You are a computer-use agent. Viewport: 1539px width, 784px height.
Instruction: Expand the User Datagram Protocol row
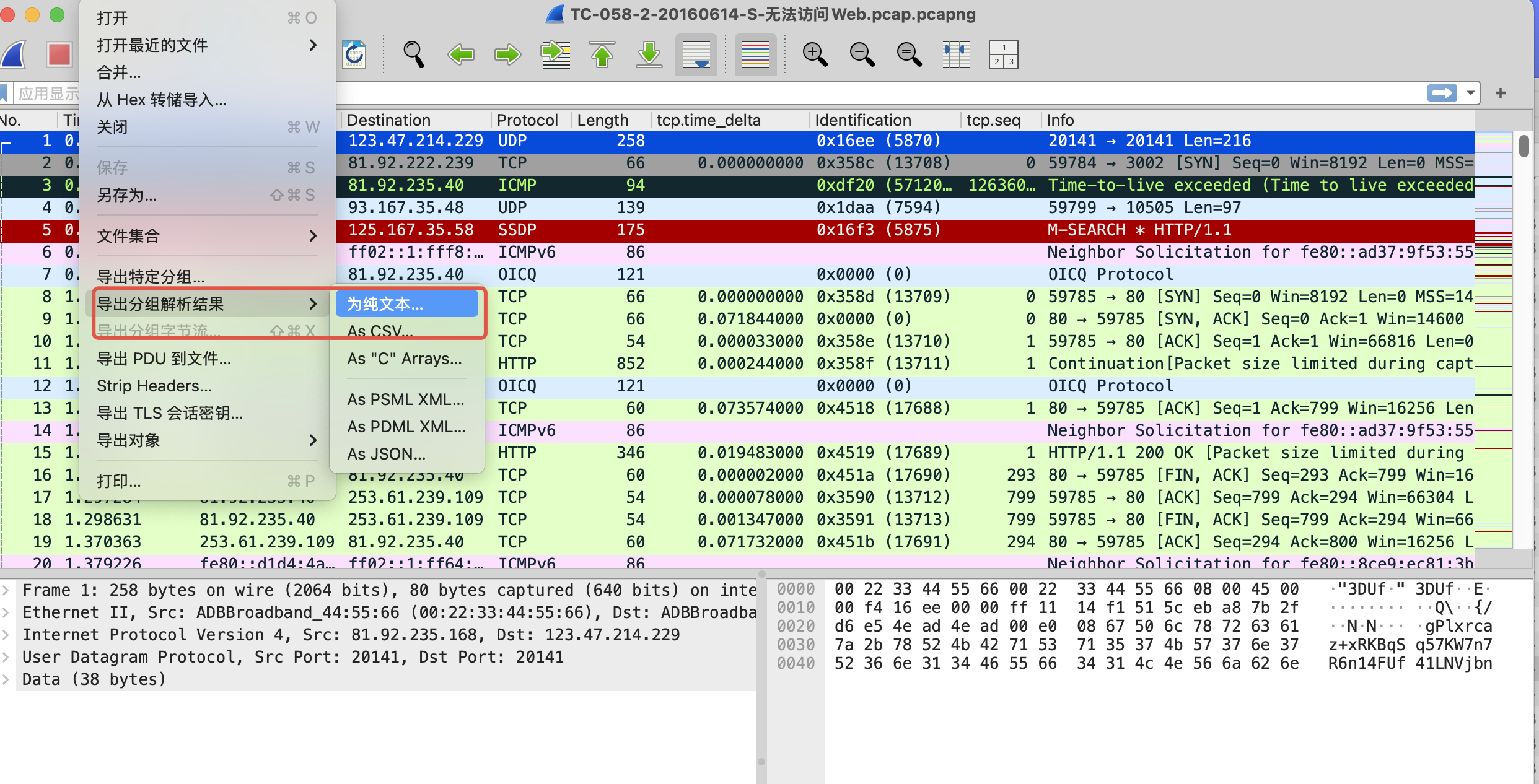pos(6,657)
